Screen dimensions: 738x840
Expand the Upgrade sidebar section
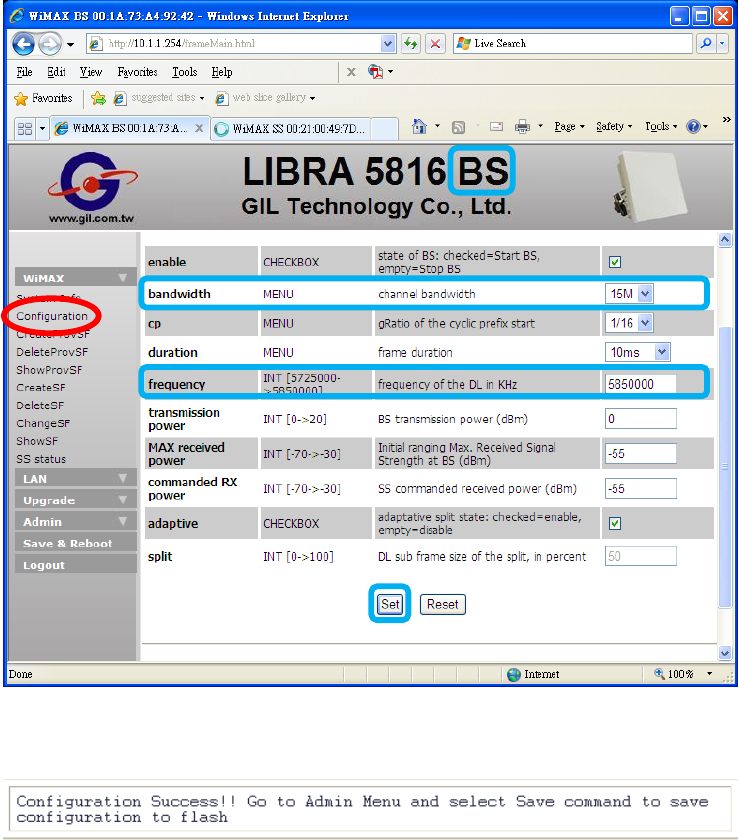(76, 500)
